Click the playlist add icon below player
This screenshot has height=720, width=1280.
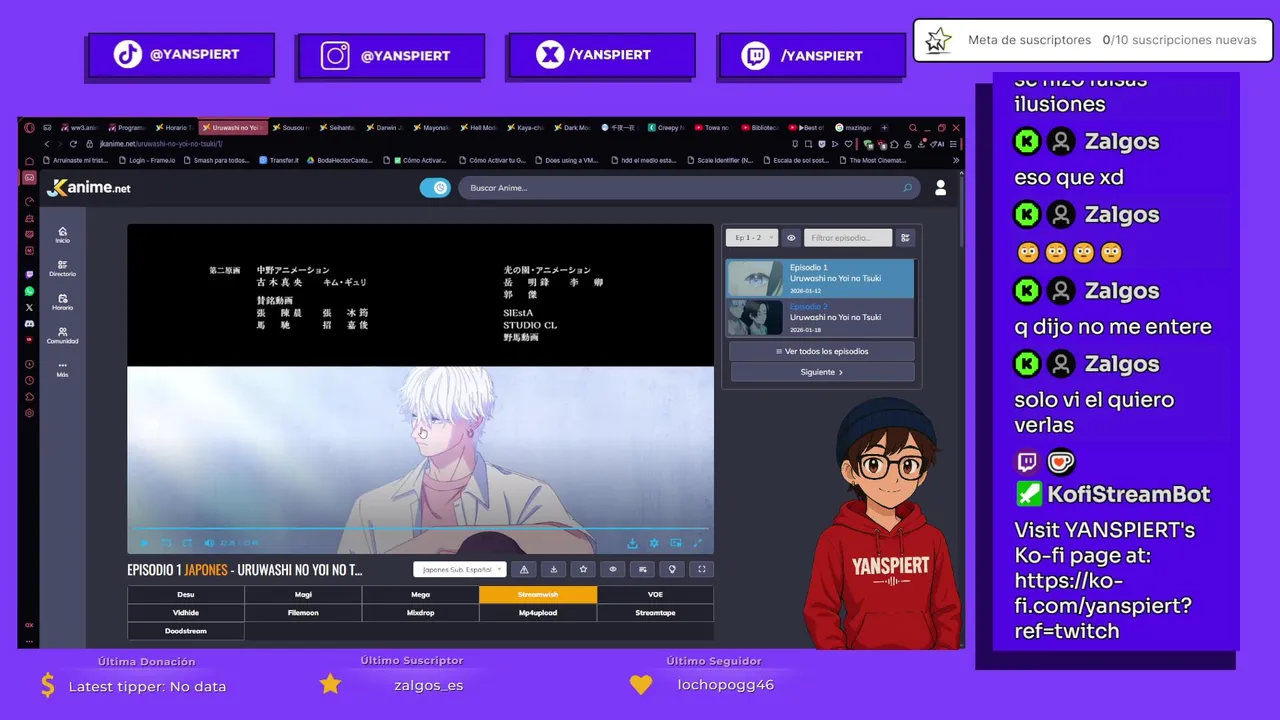[642, 569]
